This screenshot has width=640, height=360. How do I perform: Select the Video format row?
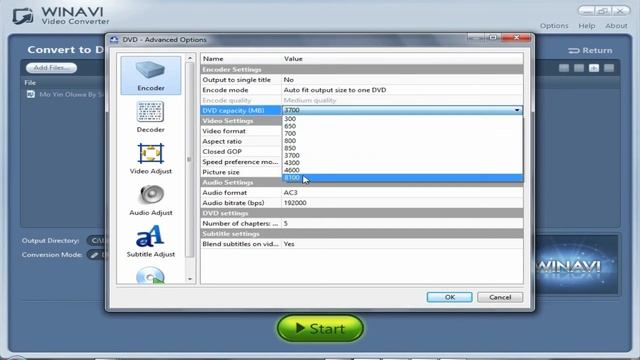click(x=241, y=131)
